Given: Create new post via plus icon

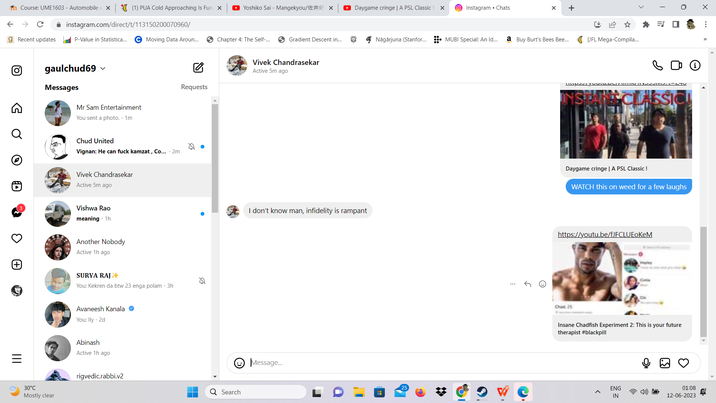Looking at the screenshot, I should pyautogui.click(x=17, y=265).
